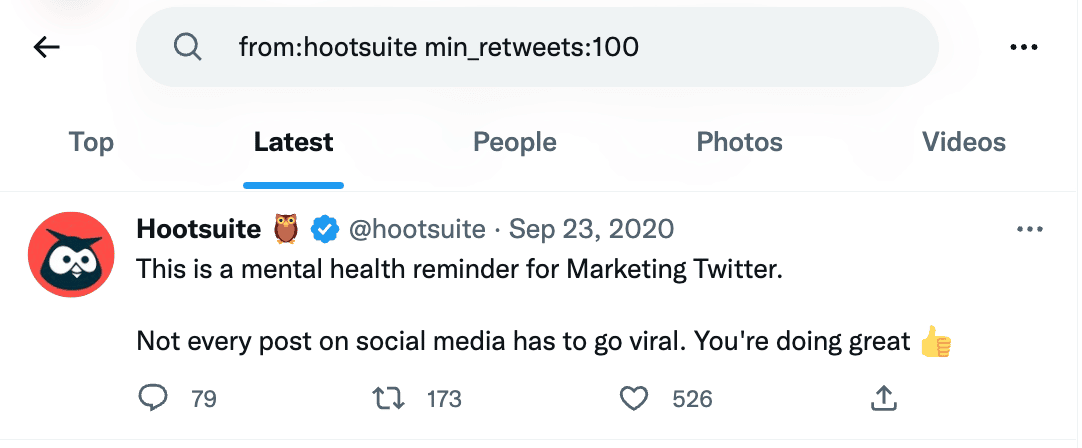Click Hootsuite's verified badge
Image resolution: width=1082 pixels, height=448 pixels.
pos(323,228)
